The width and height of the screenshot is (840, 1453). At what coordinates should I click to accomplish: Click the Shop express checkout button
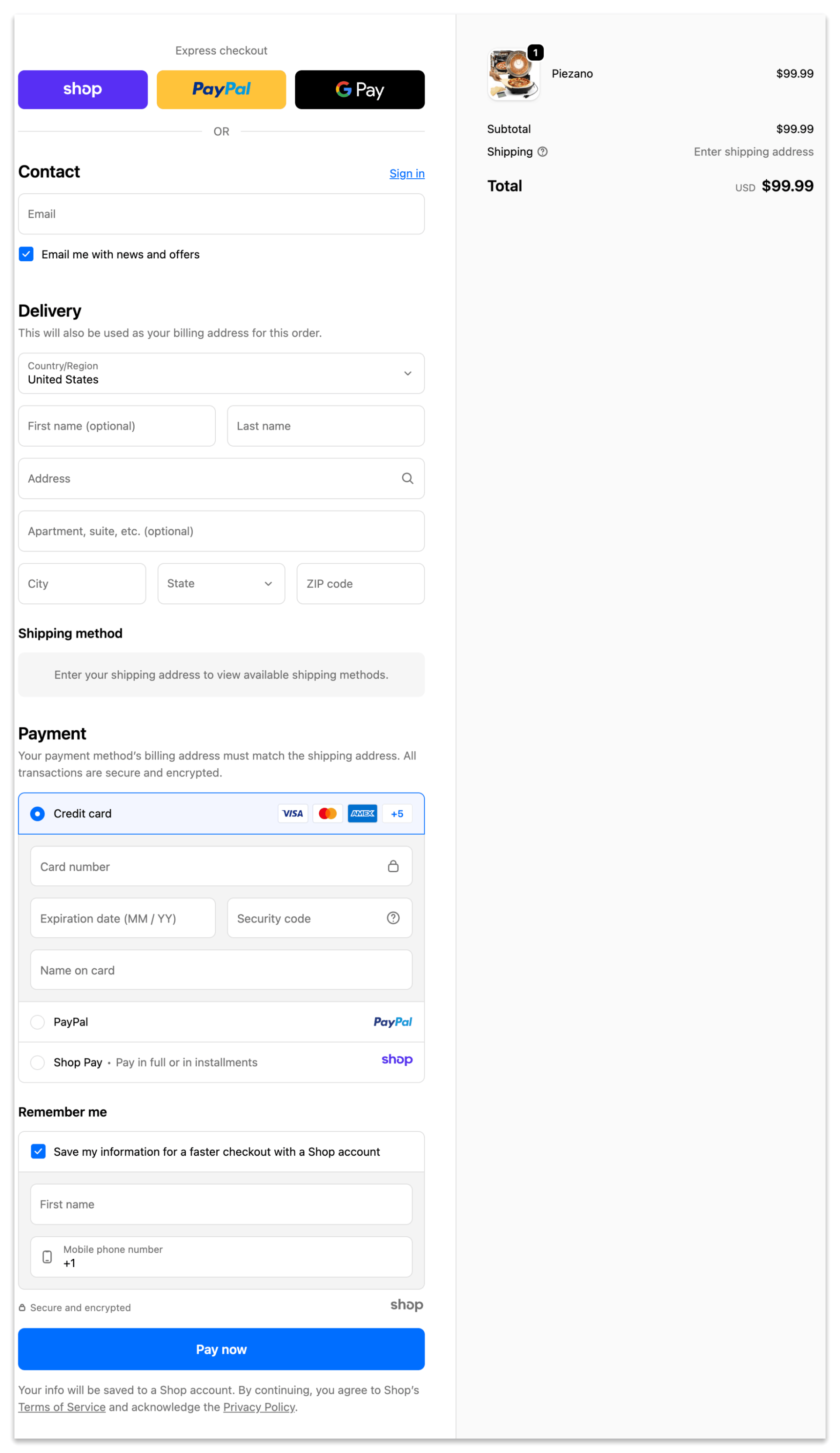click(x=83, y=90)
